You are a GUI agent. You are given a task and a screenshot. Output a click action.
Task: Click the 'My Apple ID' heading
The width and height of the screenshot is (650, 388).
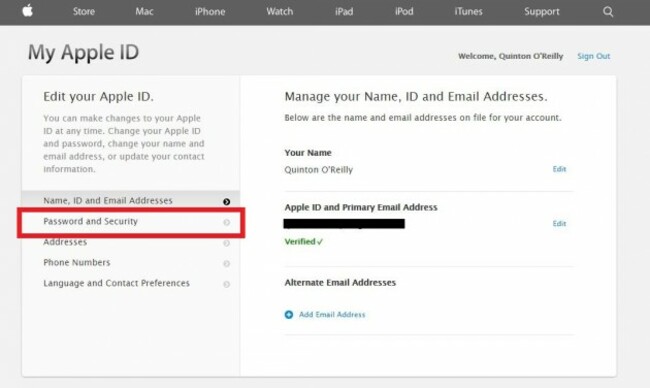point(83,53)
